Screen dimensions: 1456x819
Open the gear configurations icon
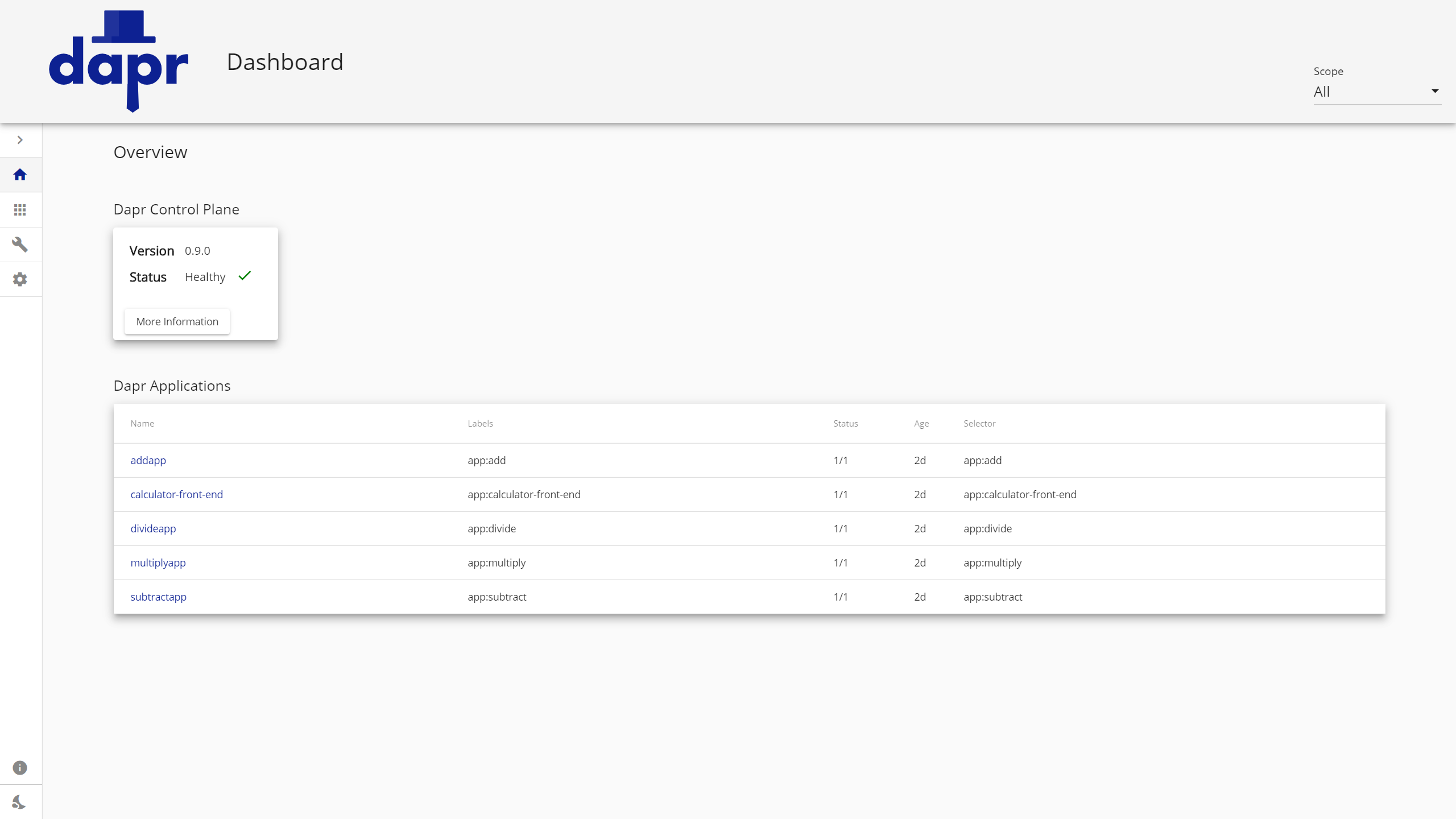tap(20, 279)
